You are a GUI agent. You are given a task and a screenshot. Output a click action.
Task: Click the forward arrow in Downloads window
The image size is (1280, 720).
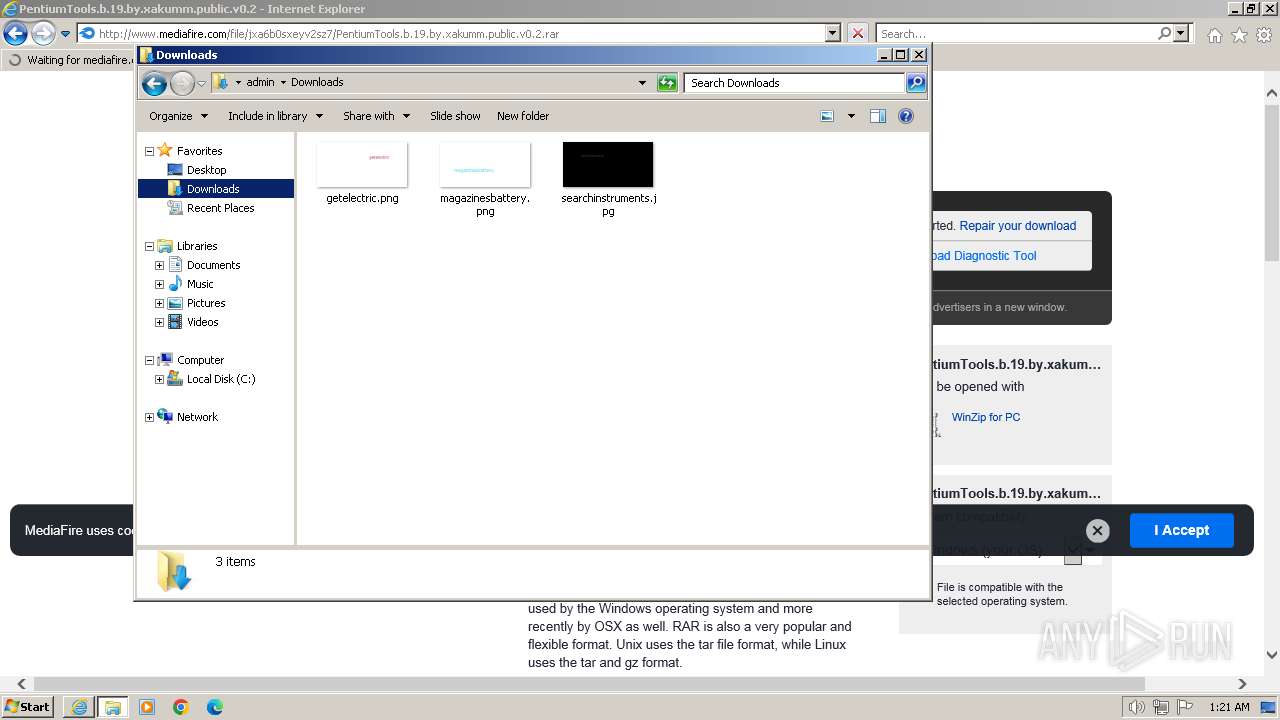[x=182, y=83]
